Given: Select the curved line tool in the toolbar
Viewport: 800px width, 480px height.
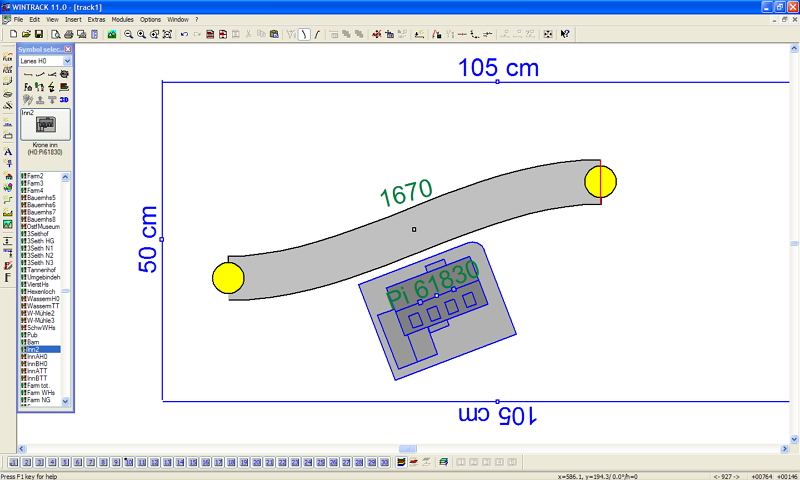Looking at the screenshot, I should 304,34.
